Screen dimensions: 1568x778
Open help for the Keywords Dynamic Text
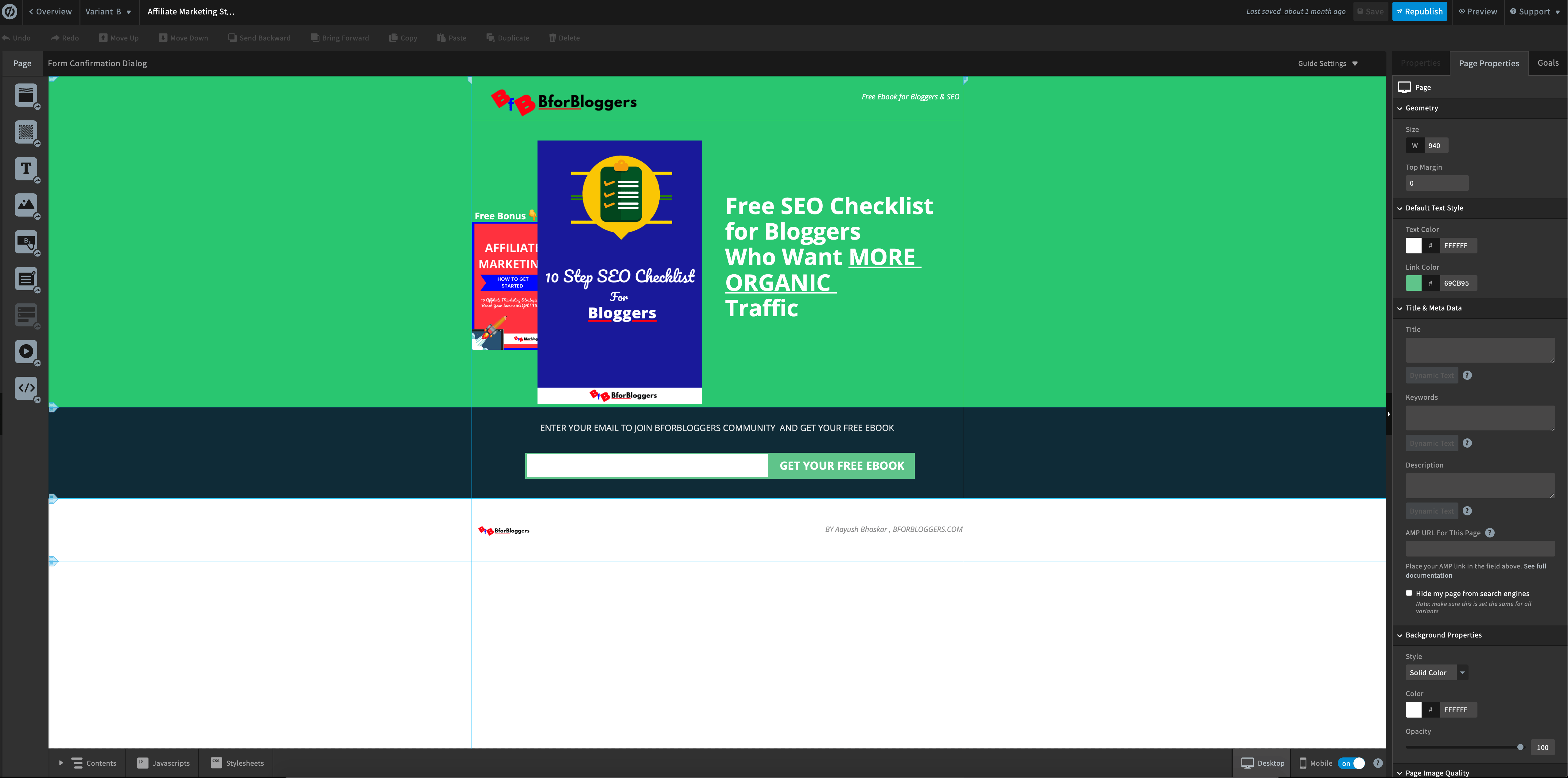pyautogui.click(x=1468, y=443)
